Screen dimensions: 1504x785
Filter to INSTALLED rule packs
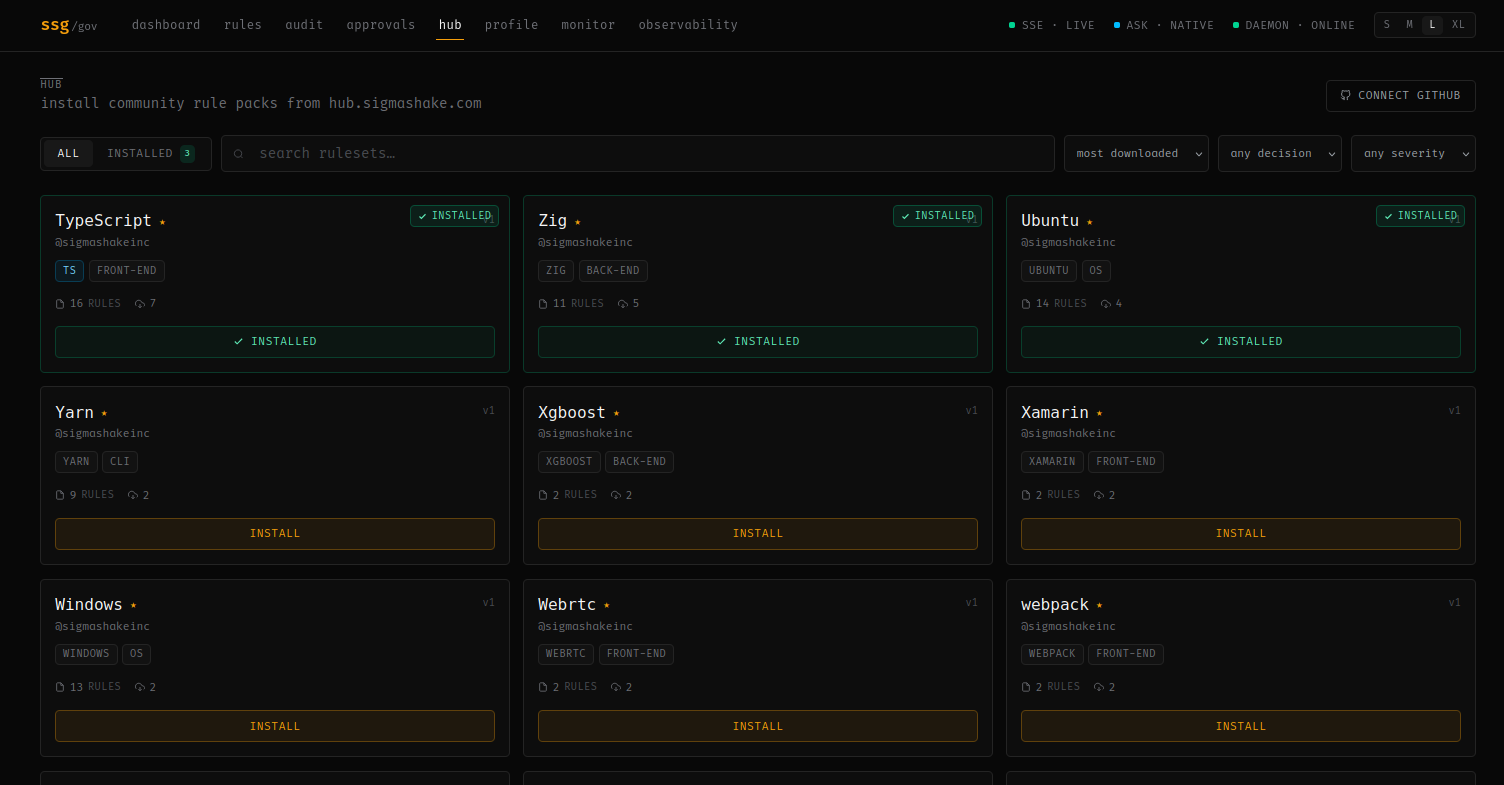tap(151, 153)
